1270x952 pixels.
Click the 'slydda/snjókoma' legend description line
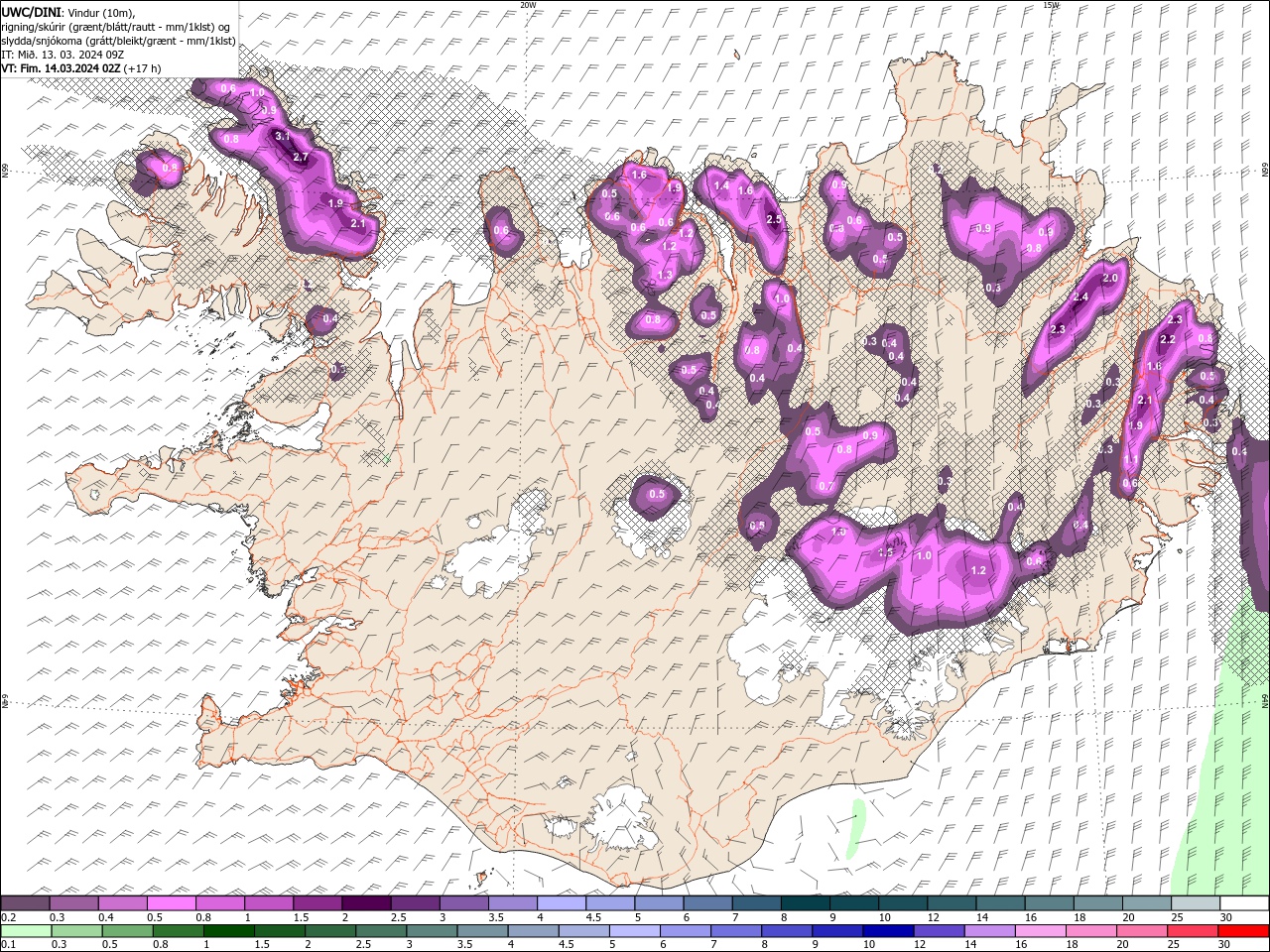pos(119,40)
